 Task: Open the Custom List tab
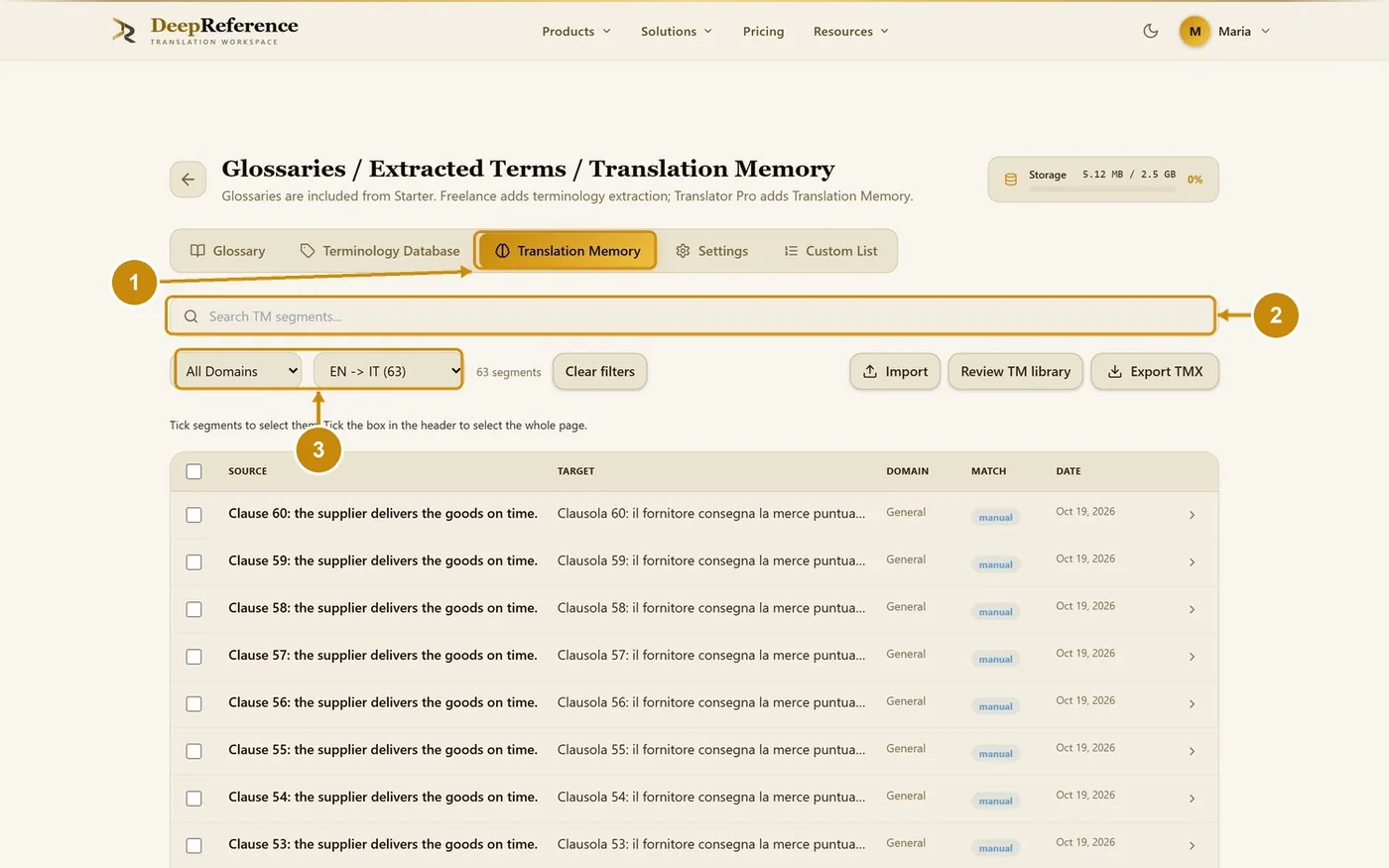pos(830,251)
